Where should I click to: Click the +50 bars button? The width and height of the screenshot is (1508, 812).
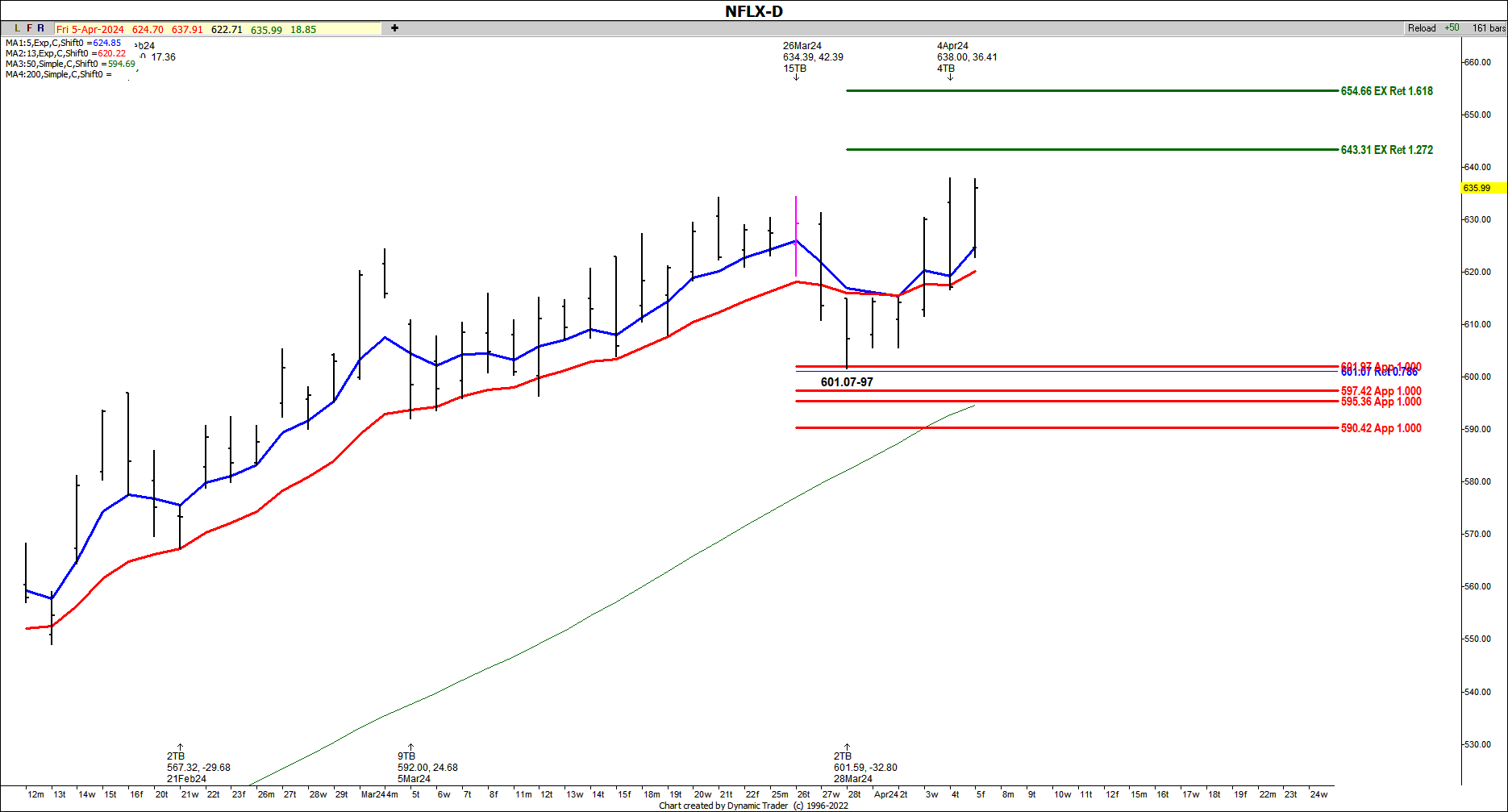(1452, 28)
